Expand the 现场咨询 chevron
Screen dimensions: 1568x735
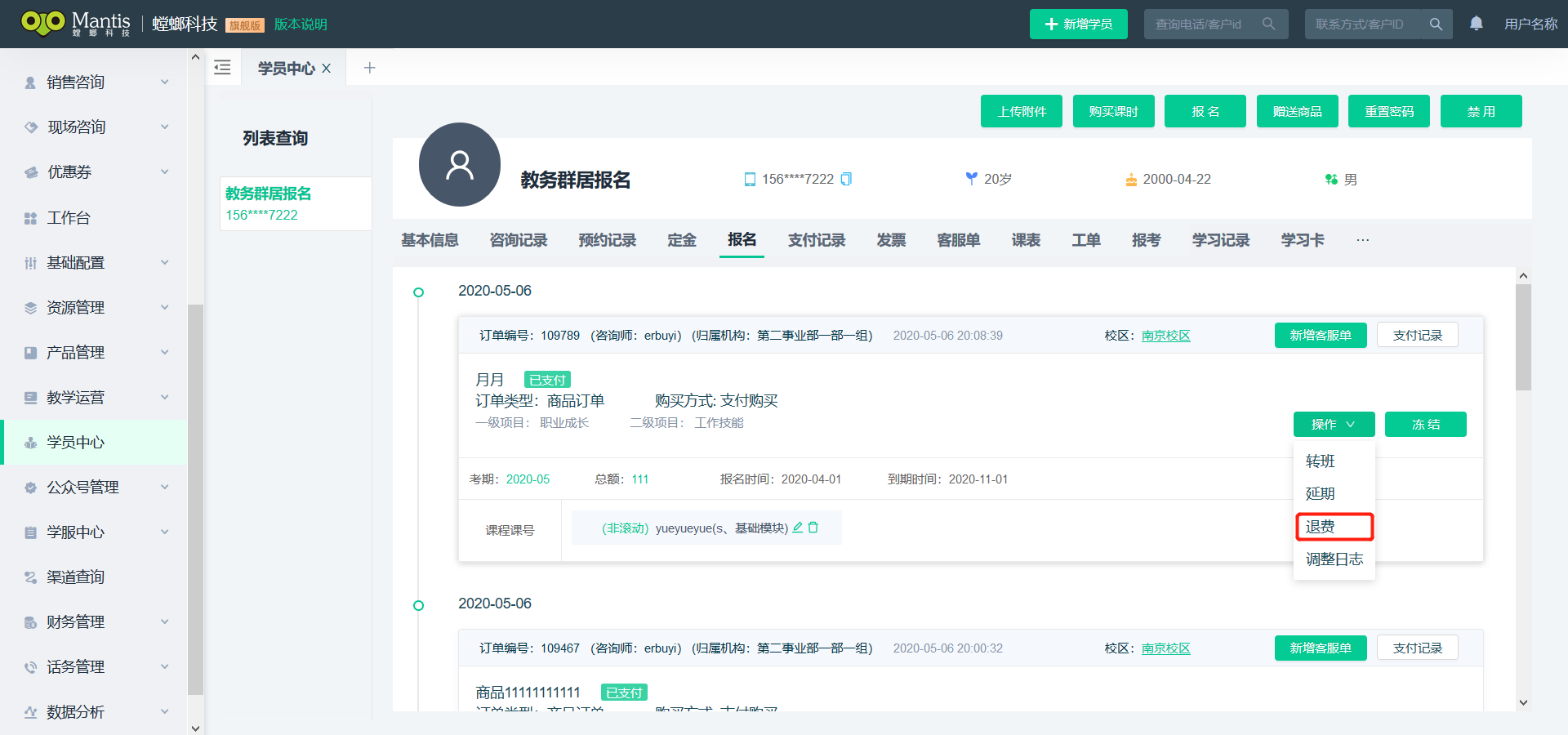point(164,127)
